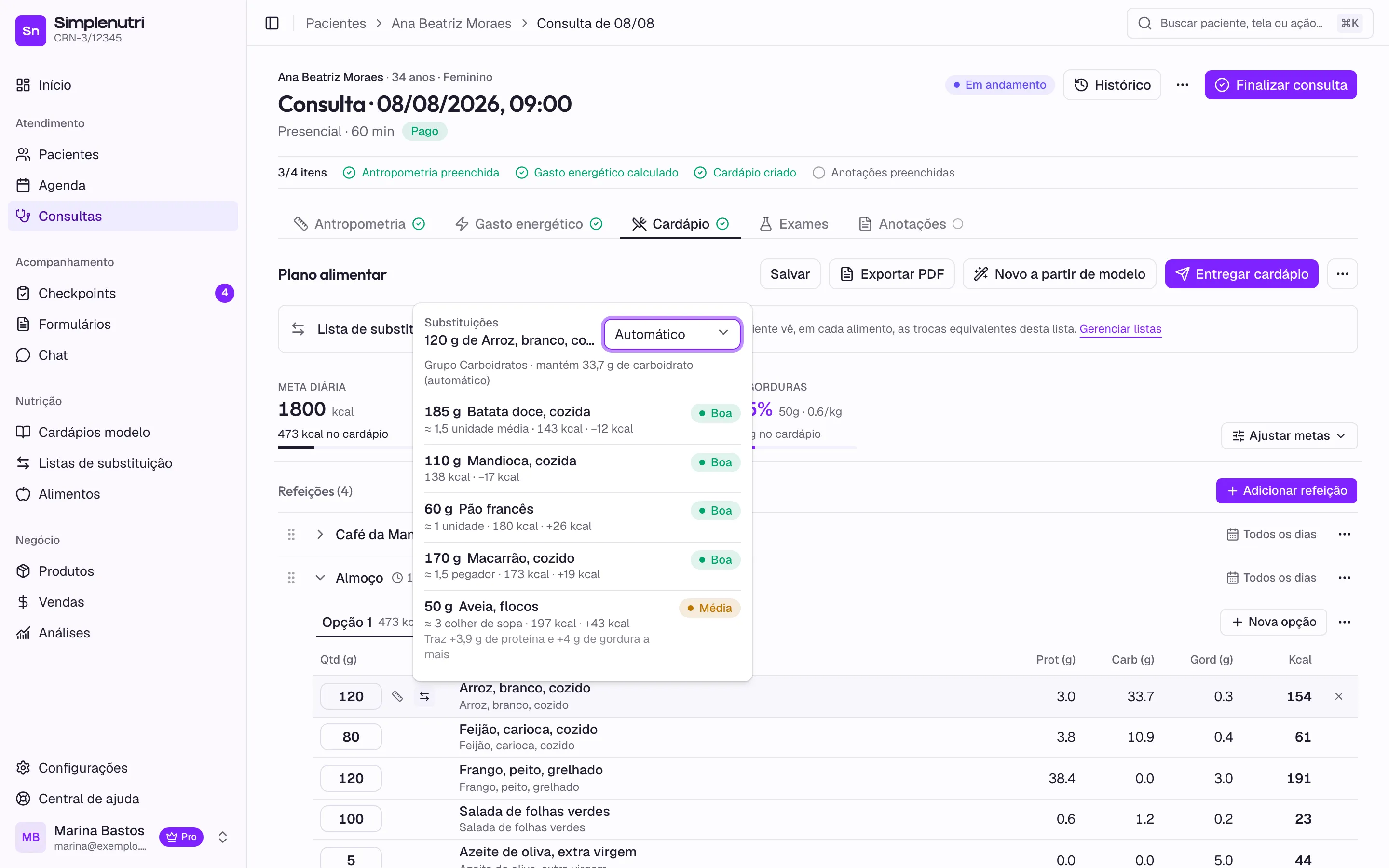The image size is (1389, 868).
Task: Open the Gerenciar listas link
Action: point(1120,329)
